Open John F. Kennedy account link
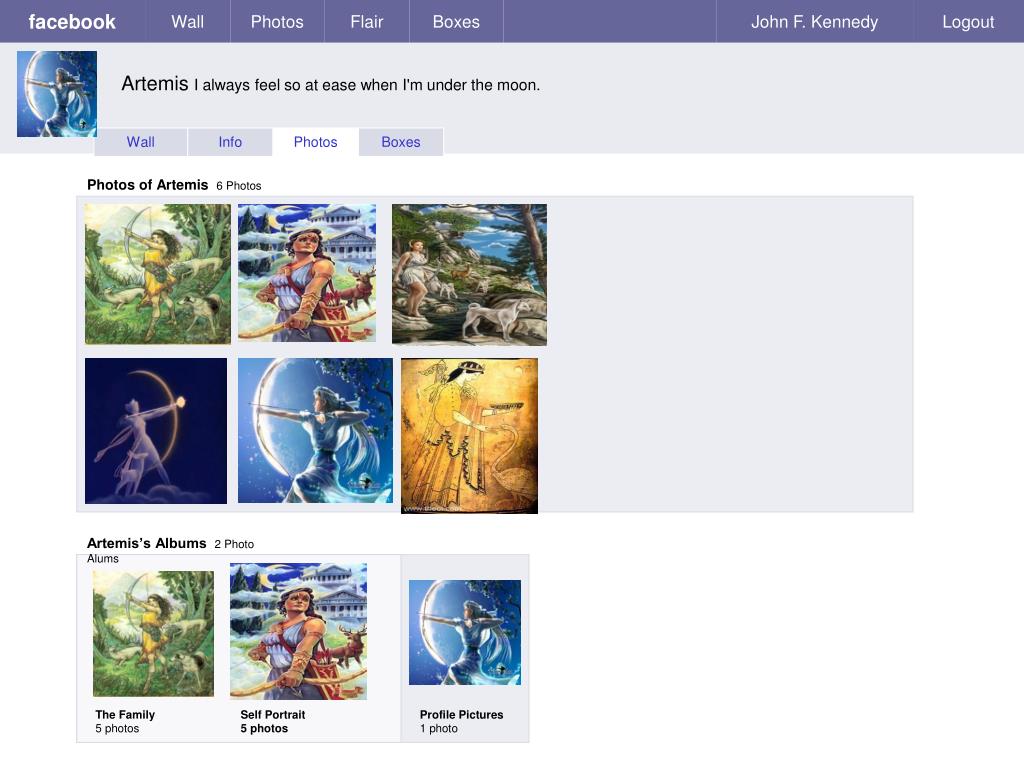Viewport: 1024px width, 768px height. coord(814,22)
